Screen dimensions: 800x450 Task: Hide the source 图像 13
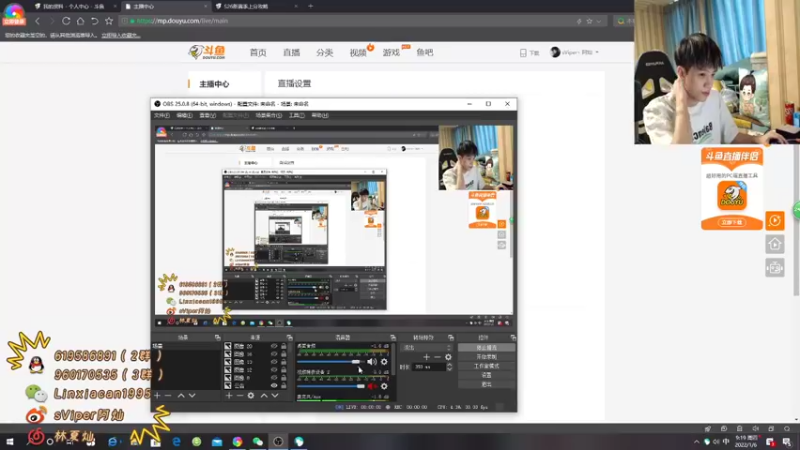[x=274, y=362]
